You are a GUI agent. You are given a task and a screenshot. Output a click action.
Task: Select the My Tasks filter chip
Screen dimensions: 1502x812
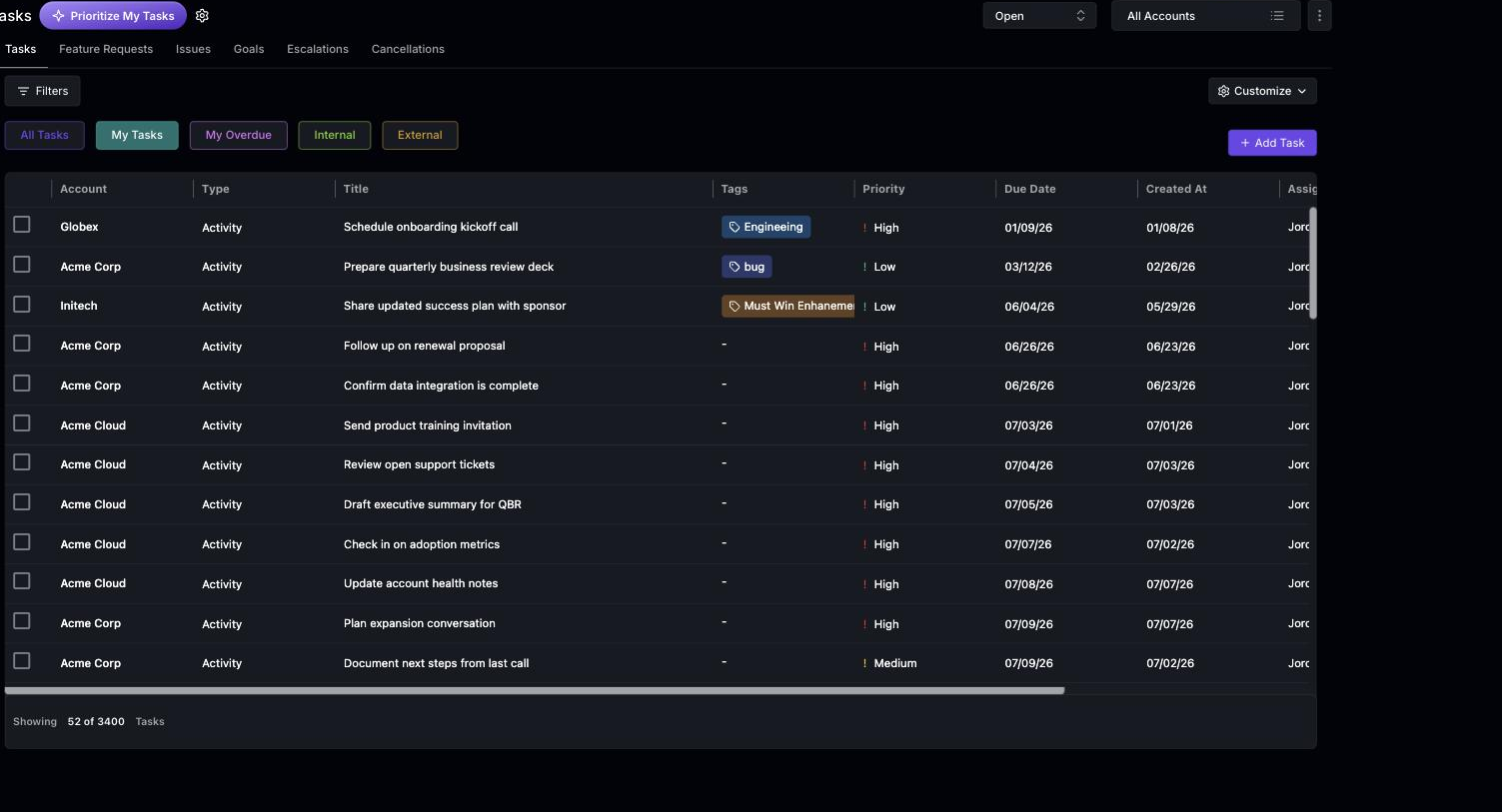[x=137, y=135]
